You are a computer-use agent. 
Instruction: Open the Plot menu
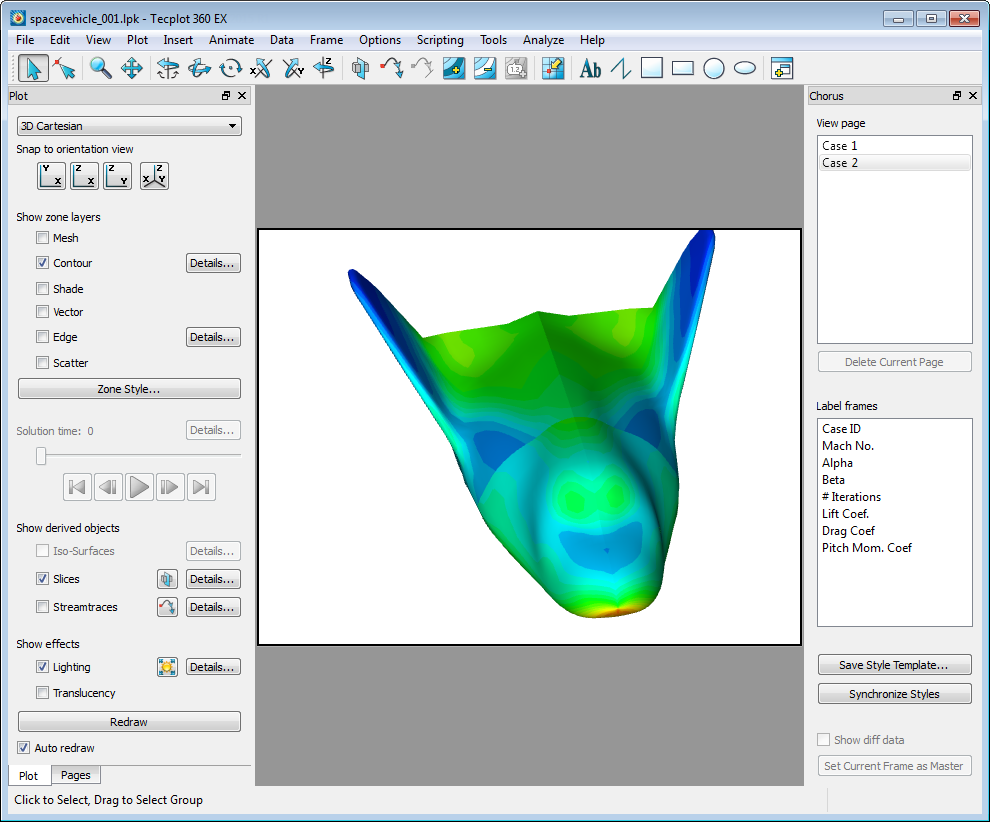[x=137, y=40]
